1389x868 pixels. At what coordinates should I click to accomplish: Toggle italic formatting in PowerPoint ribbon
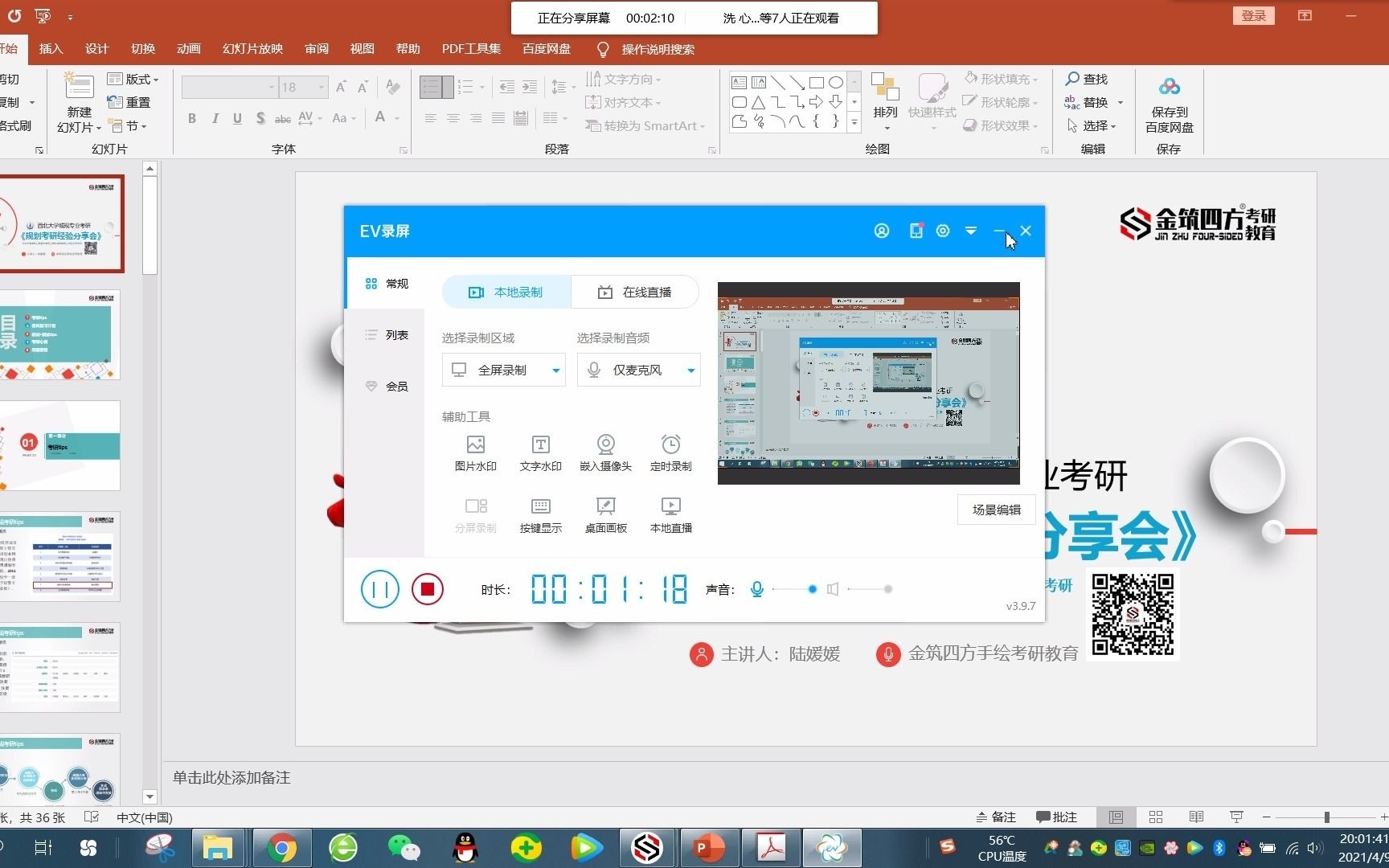215,118
